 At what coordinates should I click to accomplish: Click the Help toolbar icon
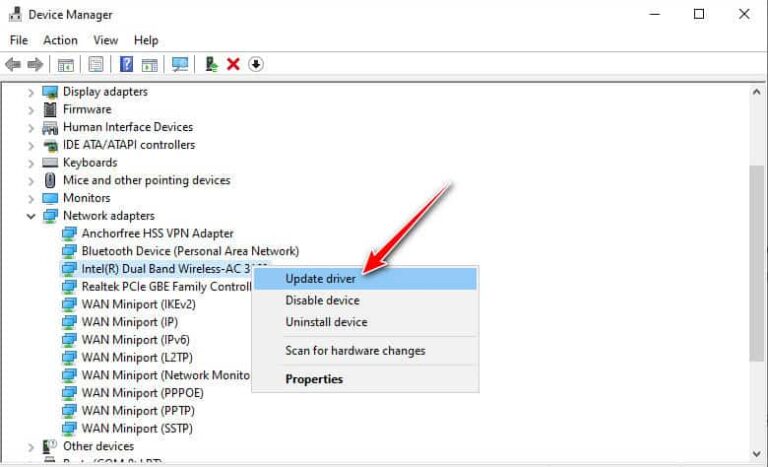click(127, 64)
